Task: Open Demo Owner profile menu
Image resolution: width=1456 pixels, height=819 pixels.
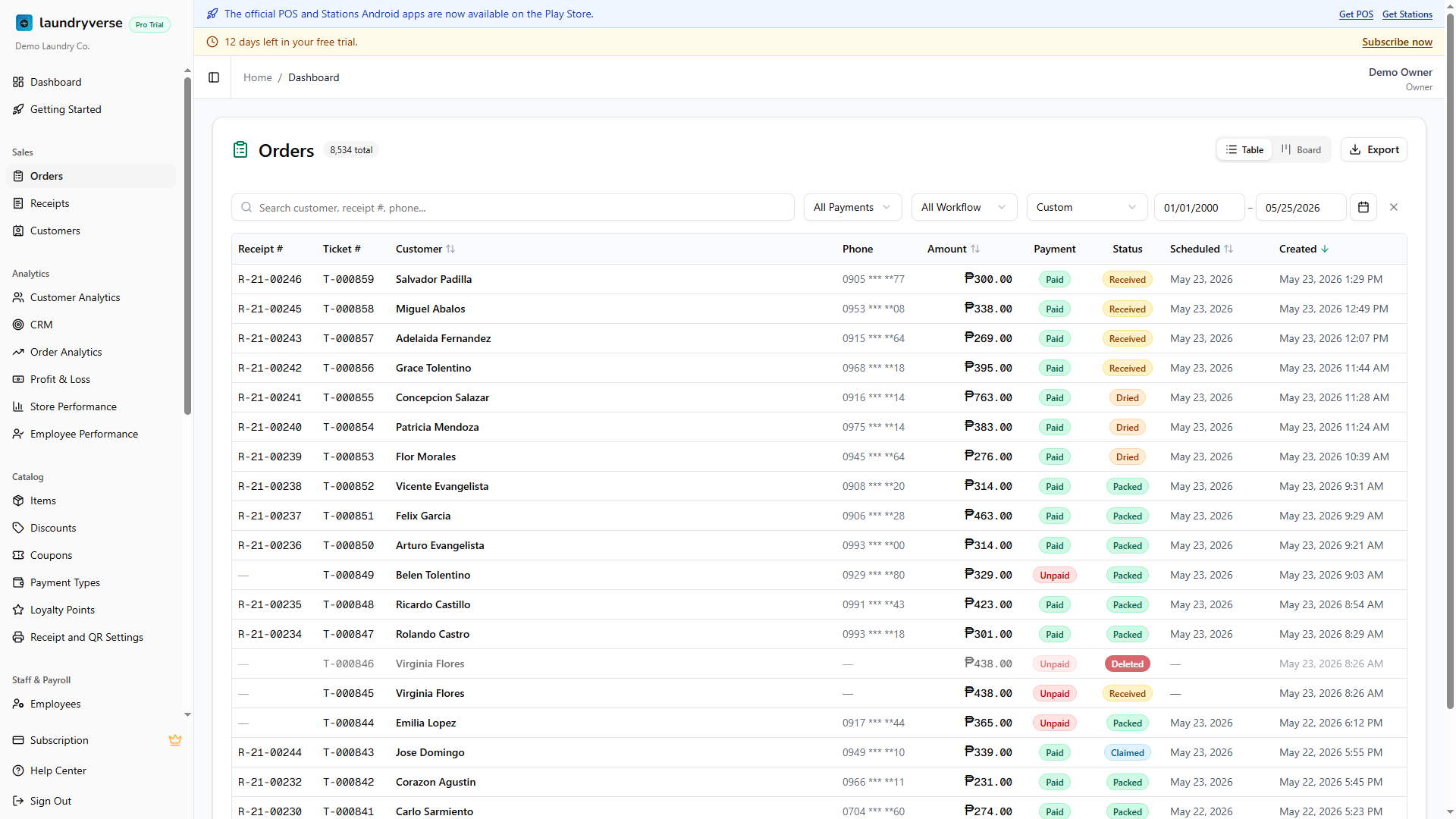Action: tap(1400, 78)
